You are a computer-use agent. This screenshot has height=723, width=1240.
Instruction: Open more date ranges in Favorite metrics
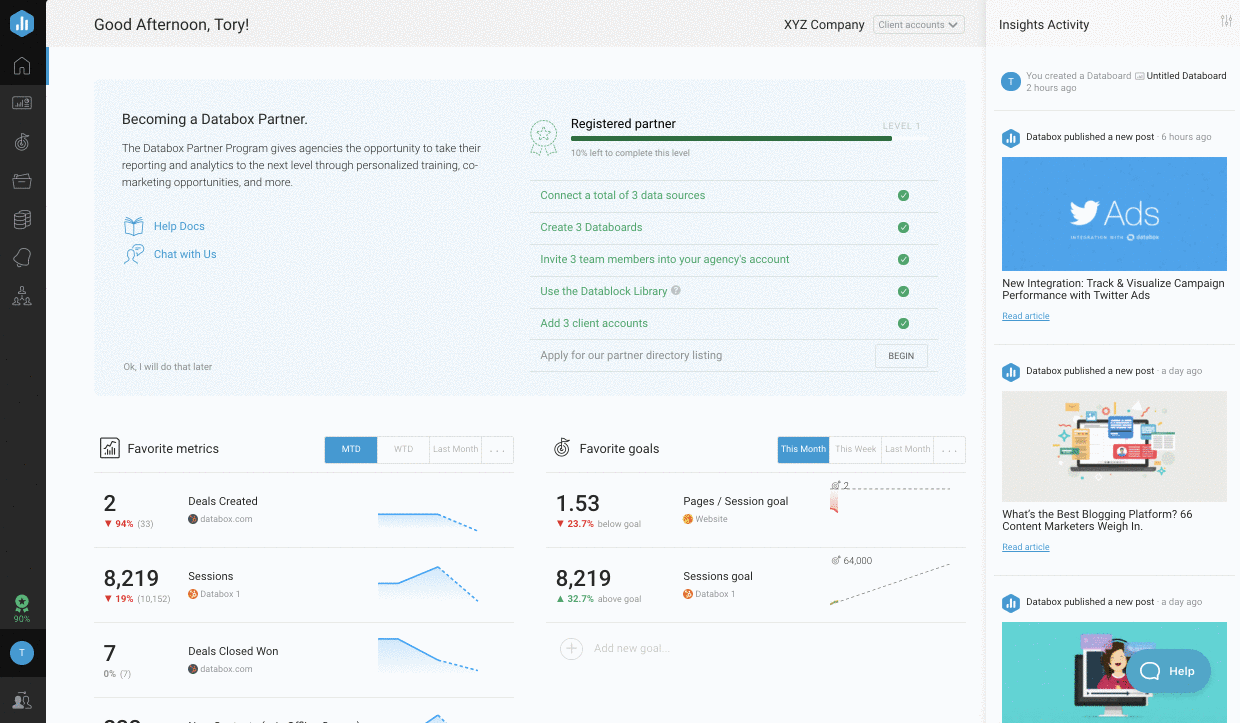pos(497,450)
